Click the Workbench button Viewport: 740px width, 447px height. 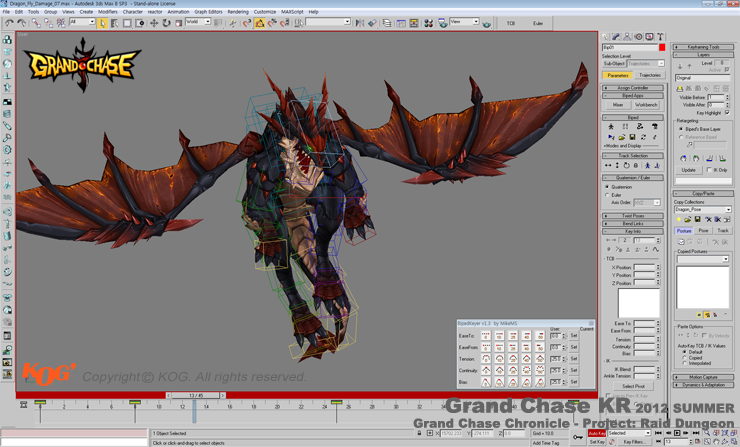point(646,105)
